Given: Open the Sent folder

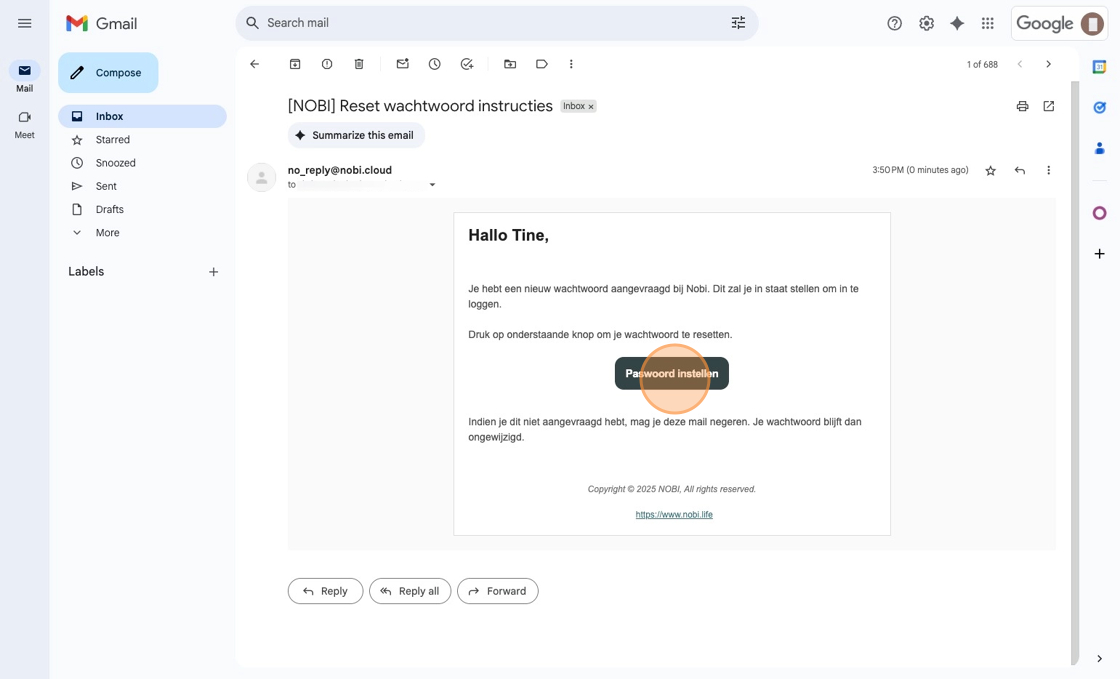Looking at the screenshot, I should [106, 186].
